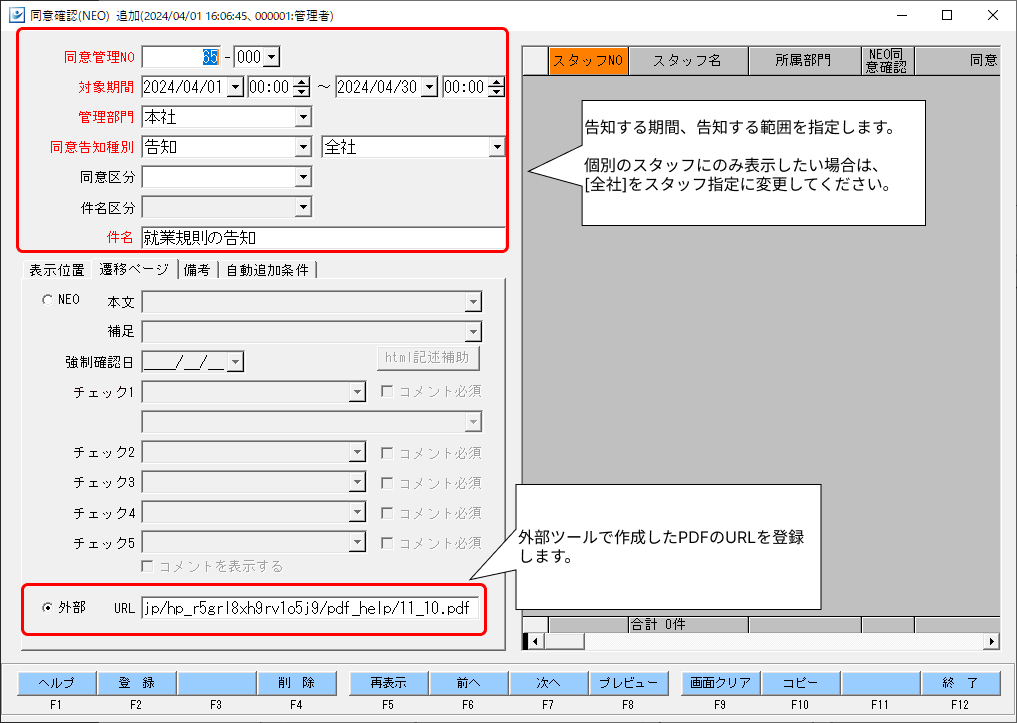Open the チェック4 dropdown
The height and width of the screenshot is (723, 1017).
coord(357,512)
